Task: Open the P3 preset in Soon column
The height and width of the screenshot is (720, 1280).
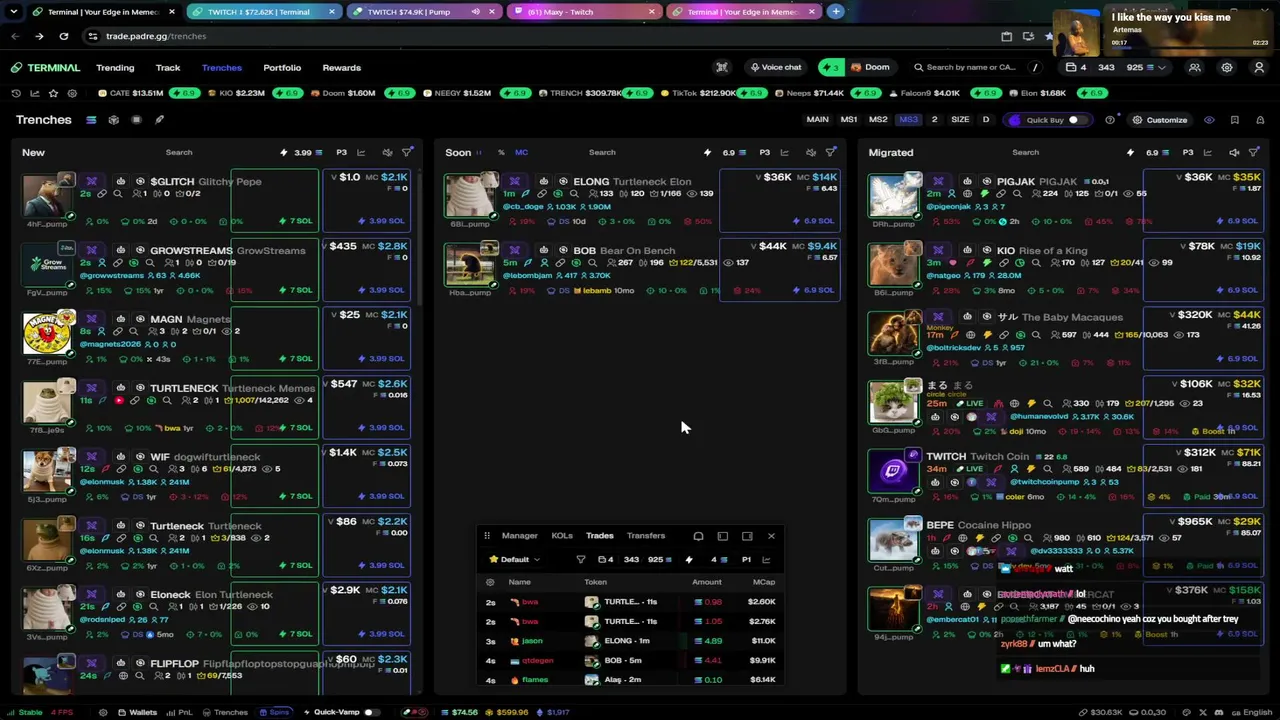Action: (764, 153)
